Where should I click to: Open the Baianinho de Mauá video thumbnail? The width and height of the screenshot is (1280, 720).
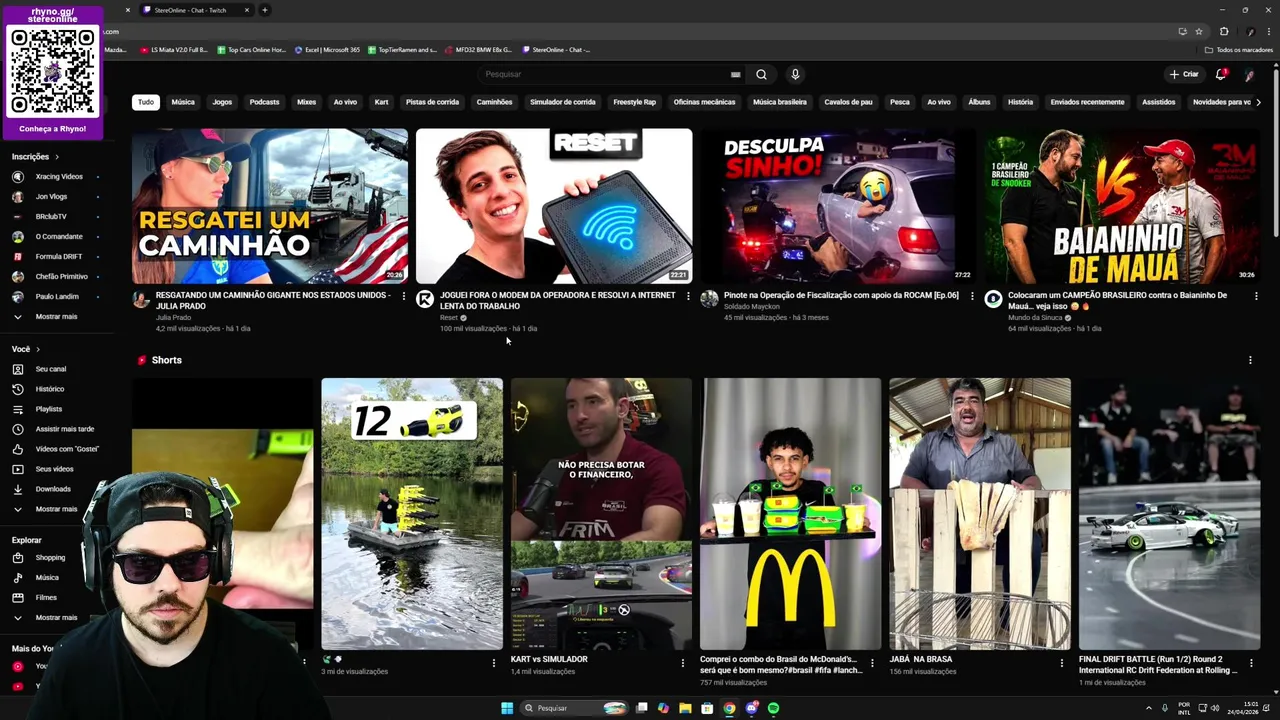click(1122, 206)
